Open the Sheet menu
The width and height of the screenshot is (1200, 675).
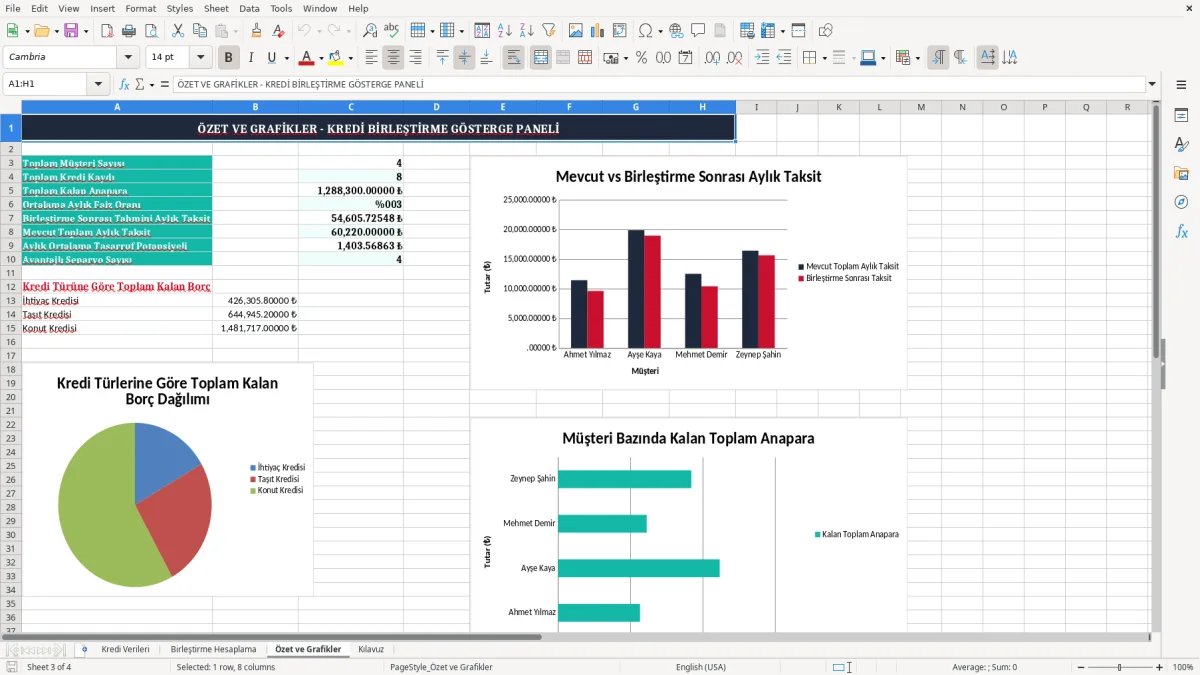(x=216, y=8)
